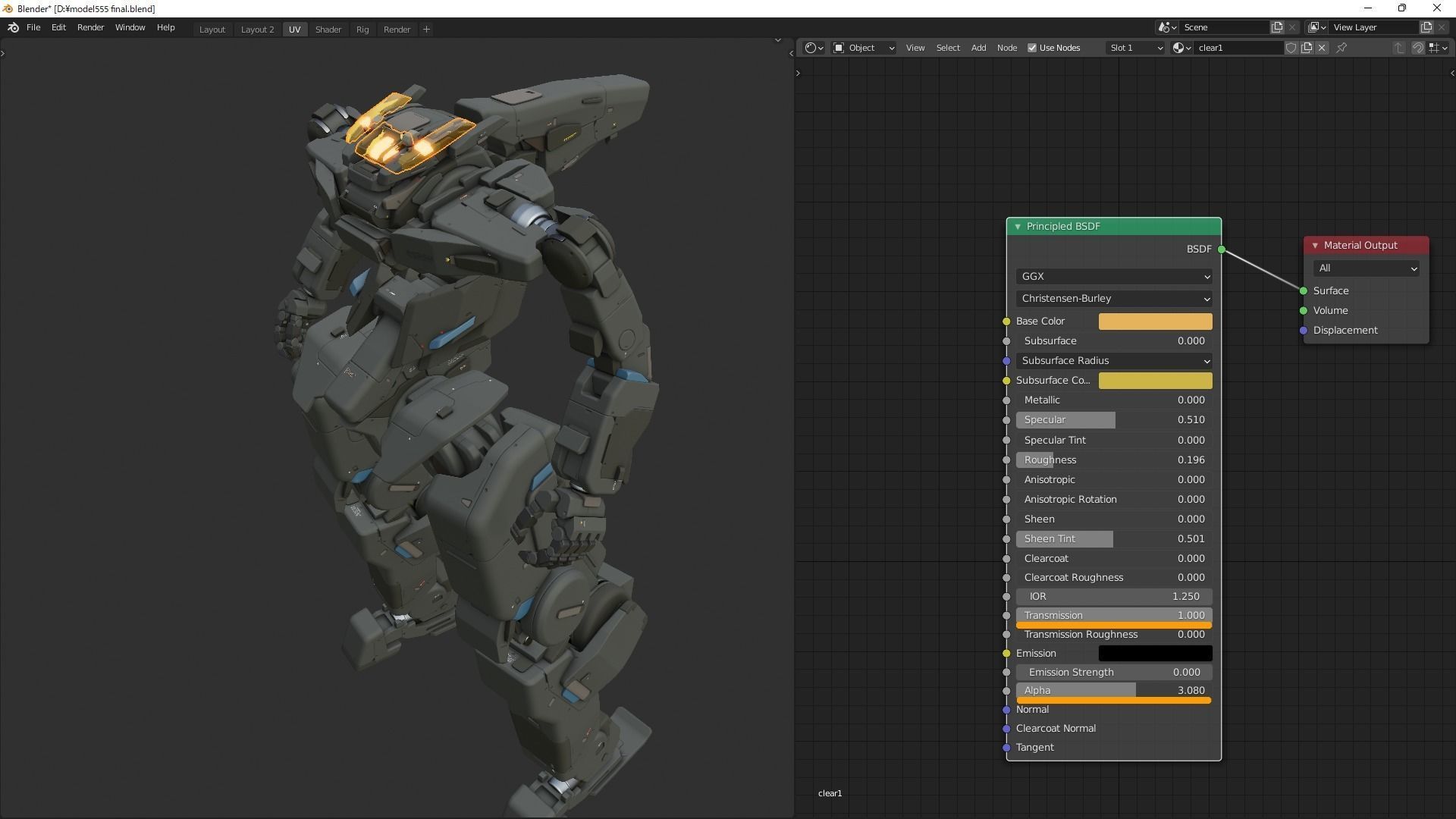Open the node editor Node menu
1456x819 pixels.
tap(1007, 48)
